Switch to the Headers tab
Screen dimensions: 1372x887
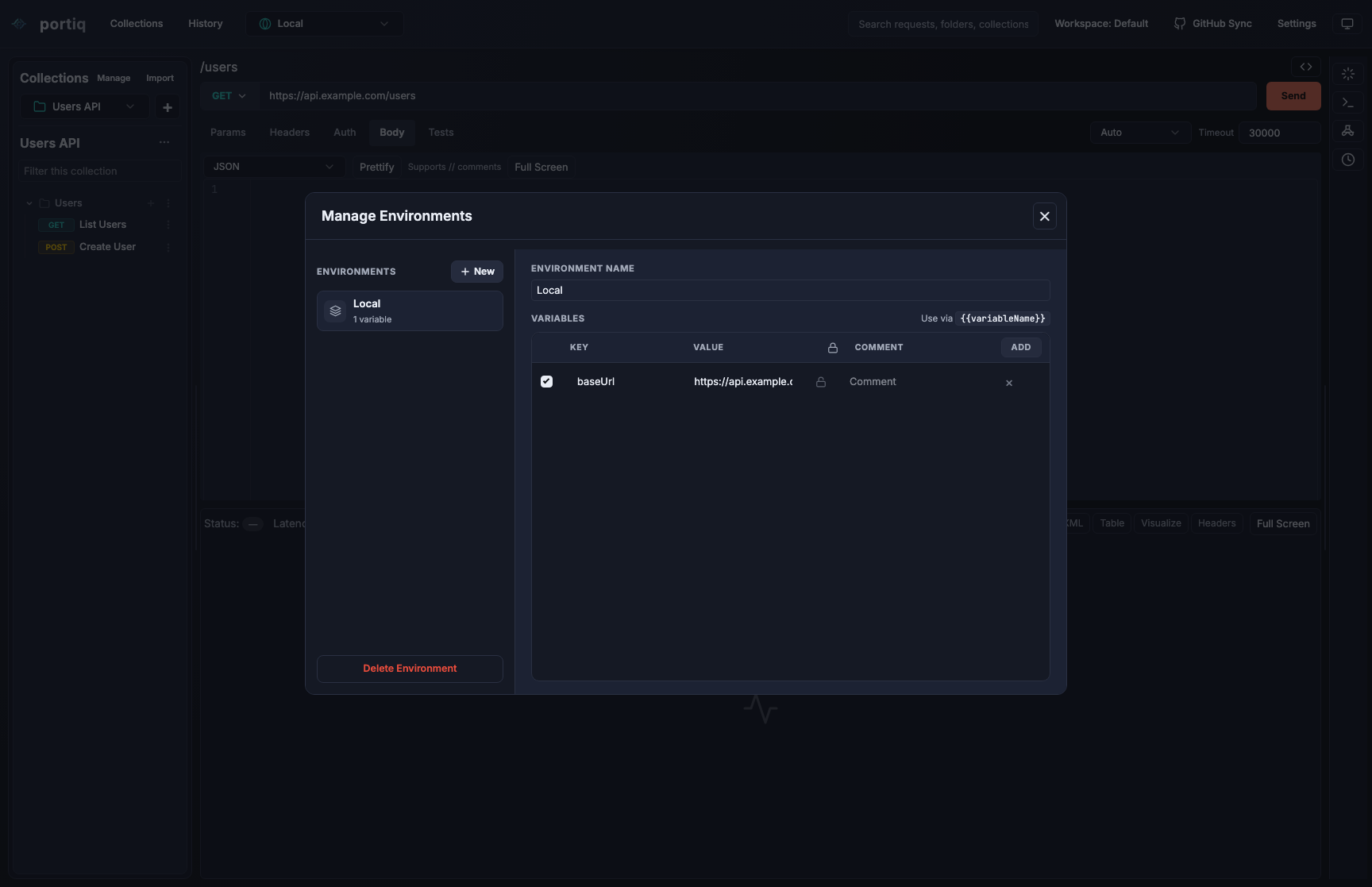click(289, 133)
